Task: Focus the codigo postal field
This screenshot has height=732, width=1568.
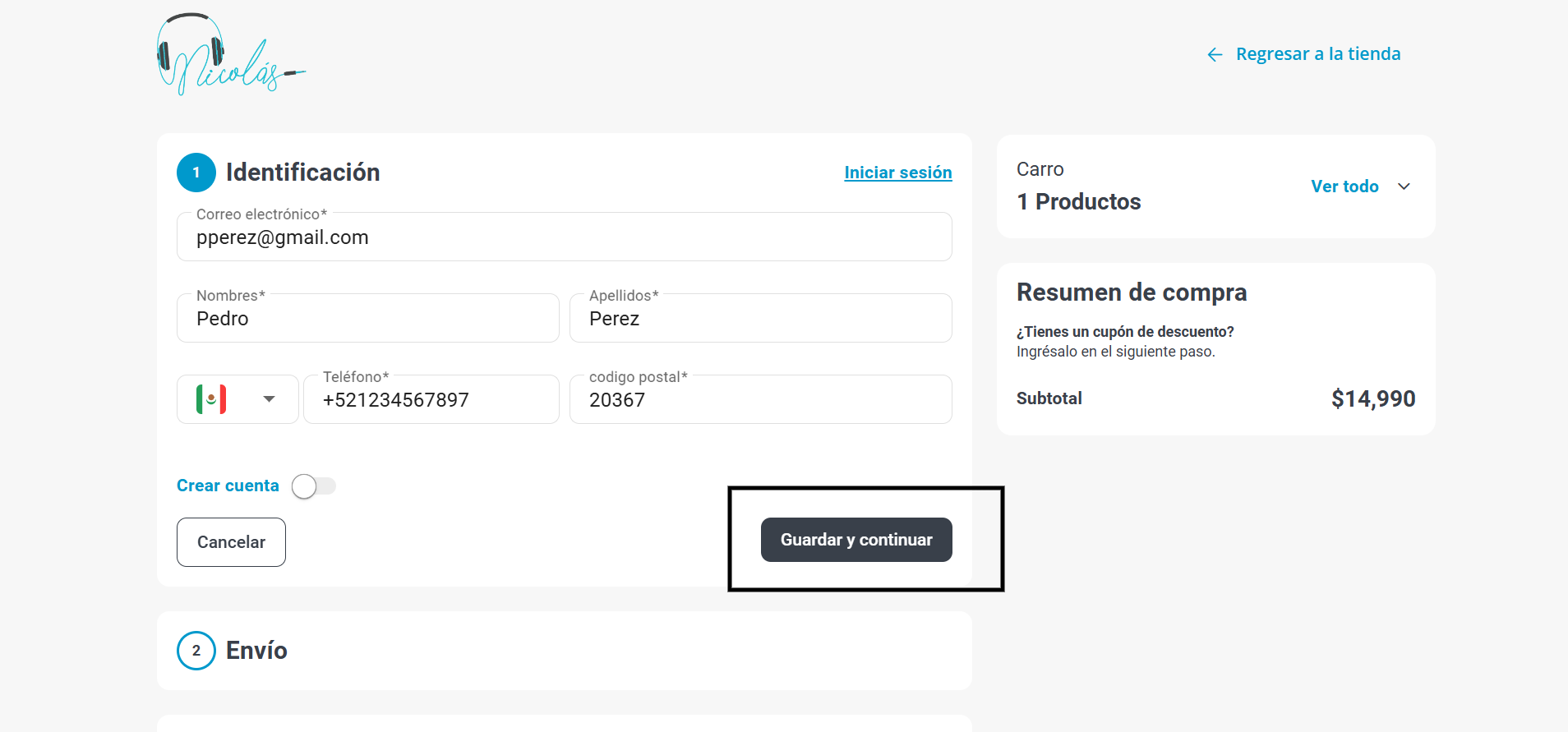Action: (x=761, y=400)
